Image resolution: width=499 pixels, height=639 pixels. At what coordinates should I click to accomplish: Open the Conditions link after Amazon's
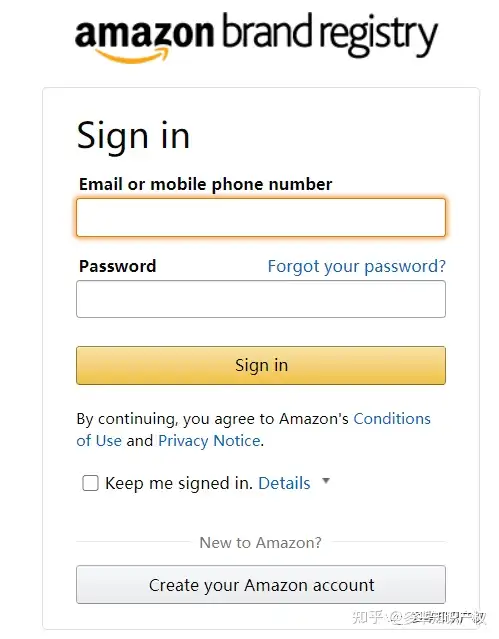coord(392,419)
